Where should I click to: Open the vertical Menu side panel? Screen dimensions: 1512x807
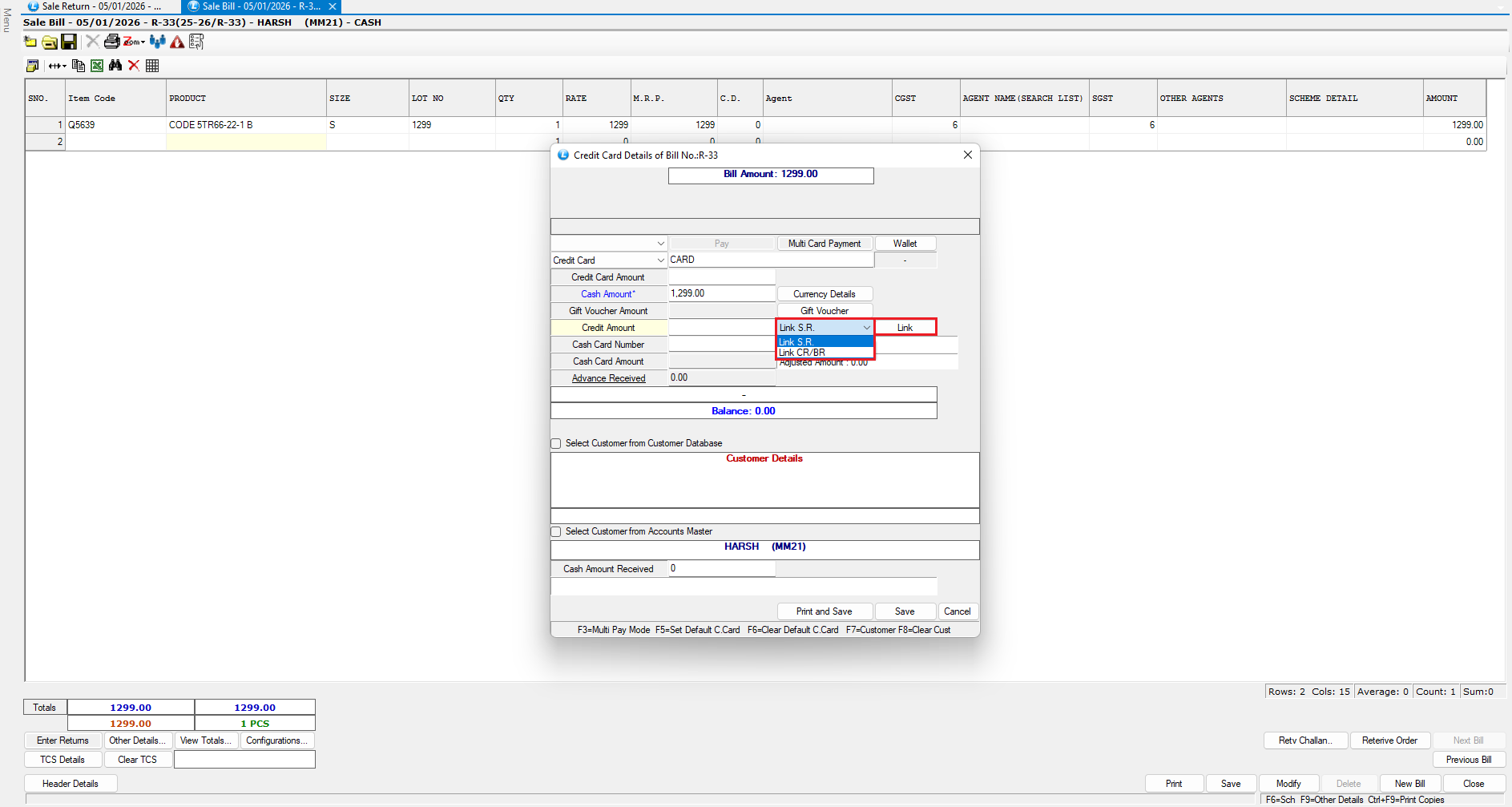coord(7,20)
